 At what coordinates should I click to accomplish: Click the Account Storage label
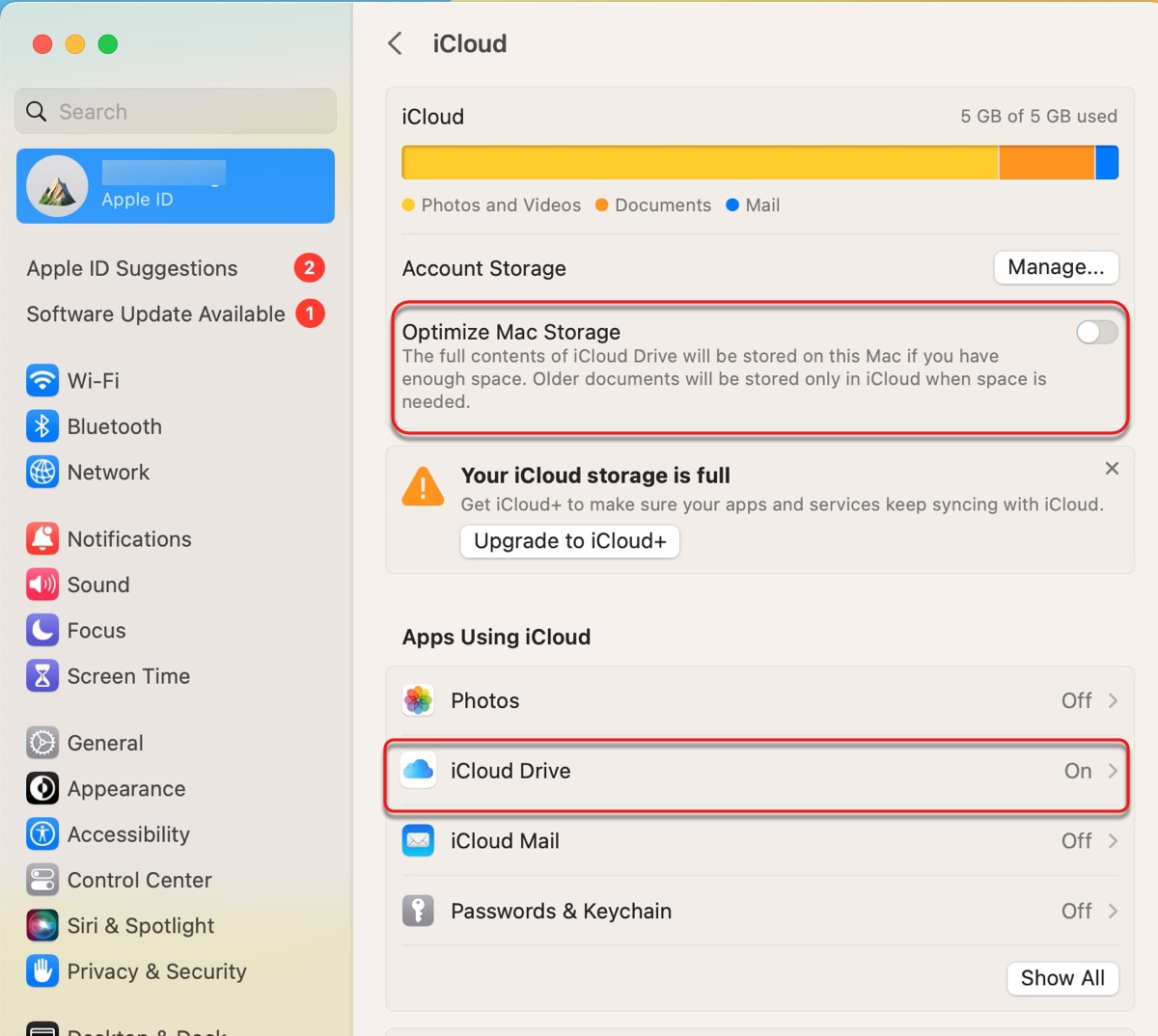[484, 268]
